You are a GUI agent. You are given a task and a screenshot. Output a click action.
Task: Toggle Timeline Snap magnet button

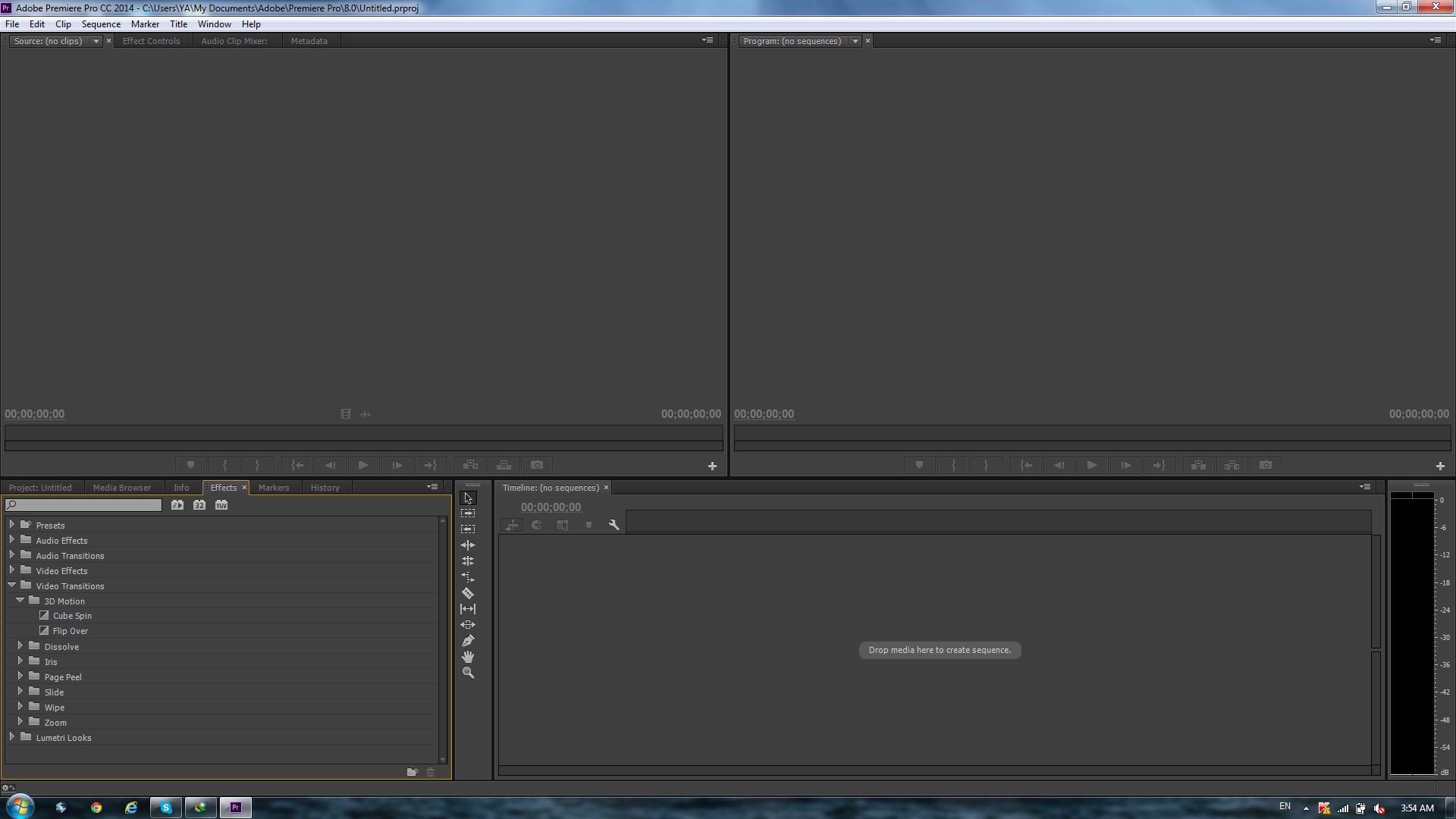[536, 525]
